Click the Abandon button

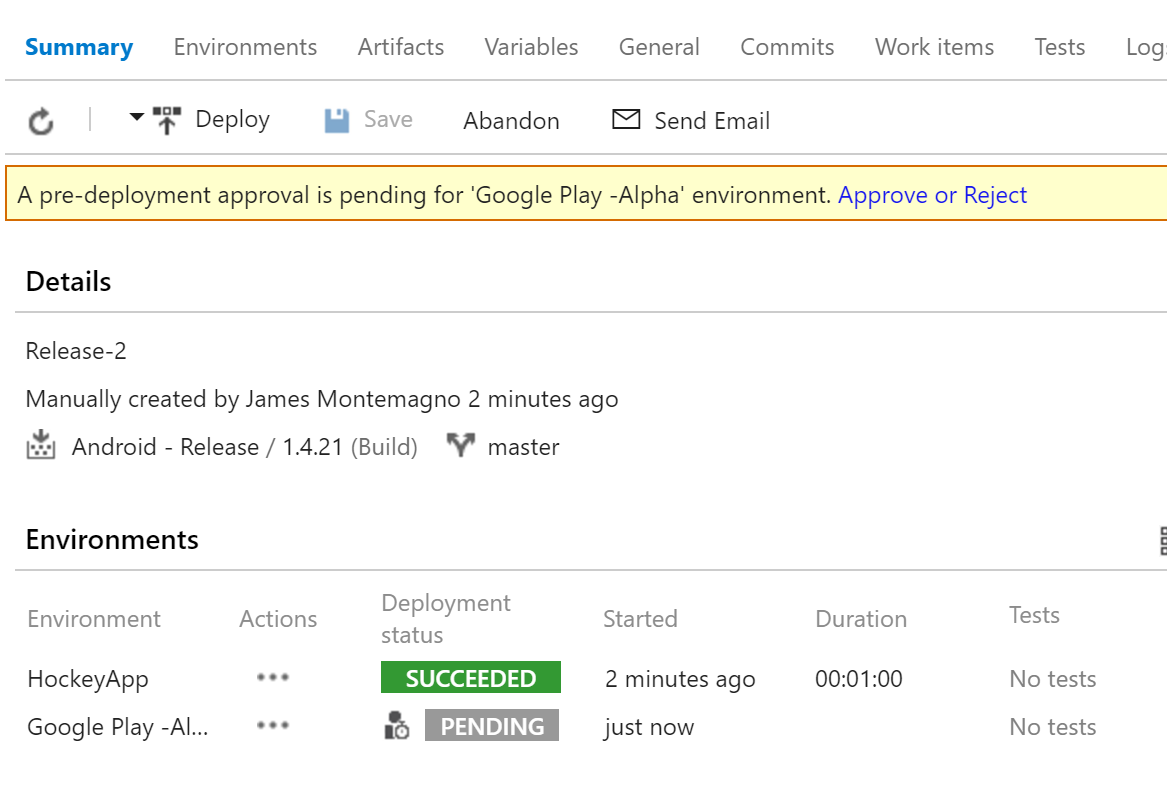click(x=511, y=120)
